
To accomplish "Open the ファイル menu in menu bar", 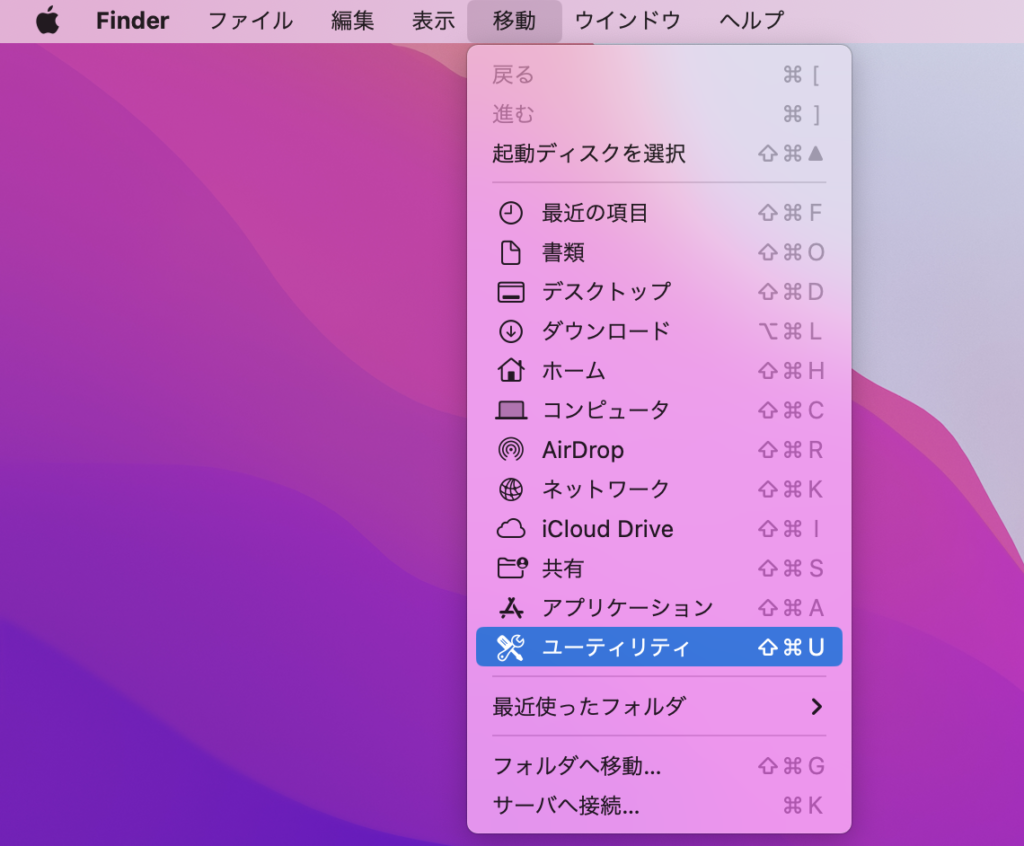I will (x=250, y=20).
